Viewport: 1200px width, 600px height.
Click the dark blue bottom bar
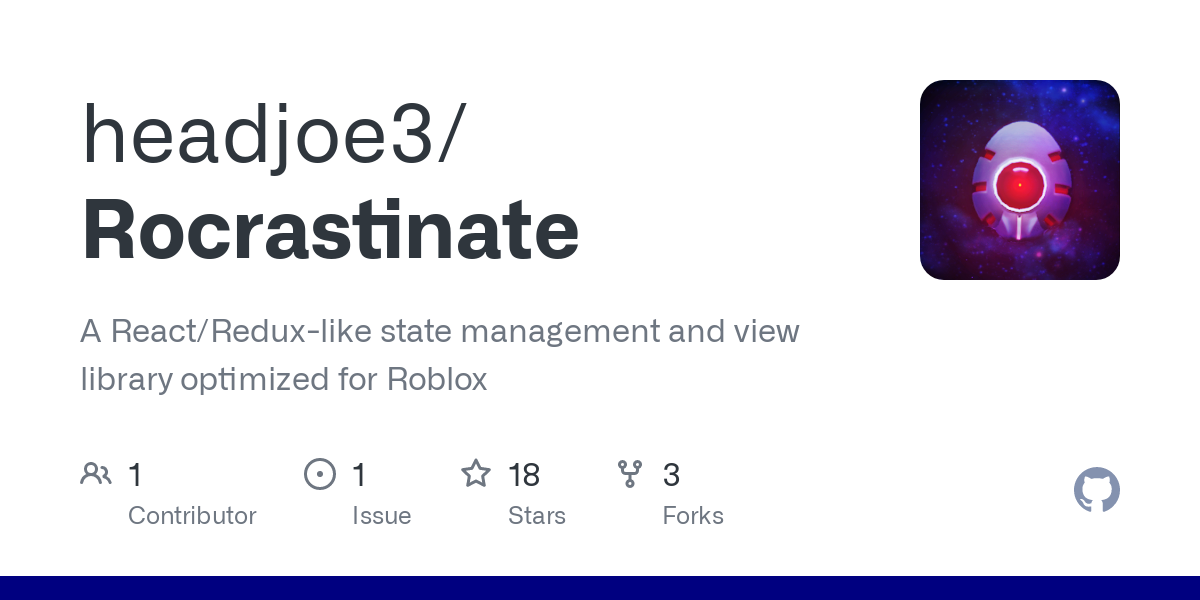tap(600, 586)
